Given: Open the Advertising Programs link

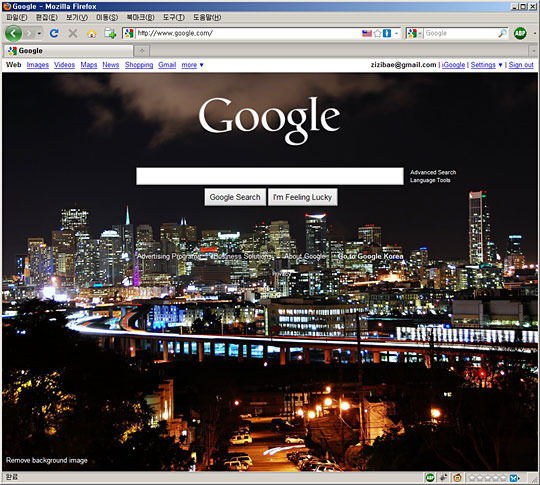Looking at the screenshot, I should pyautogui.click(x=169, y=256).
